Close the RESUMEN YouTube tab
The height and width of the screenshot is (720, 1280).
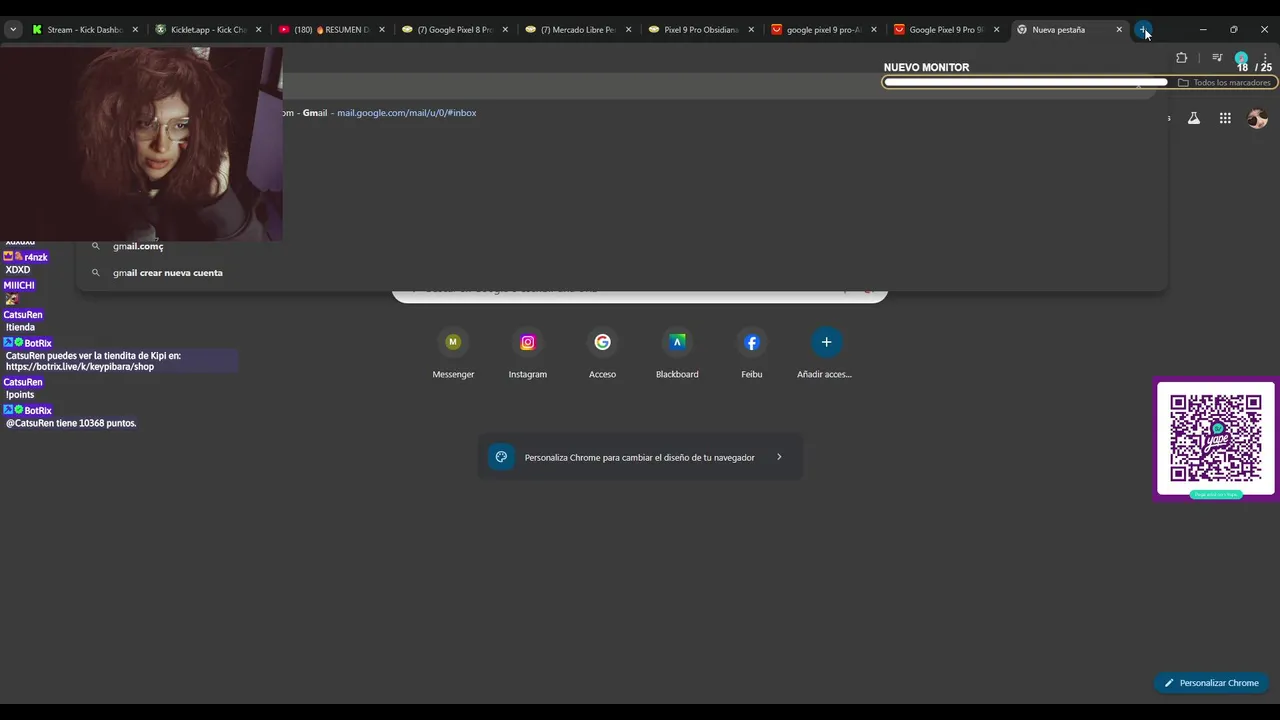[x=382, y=30]
